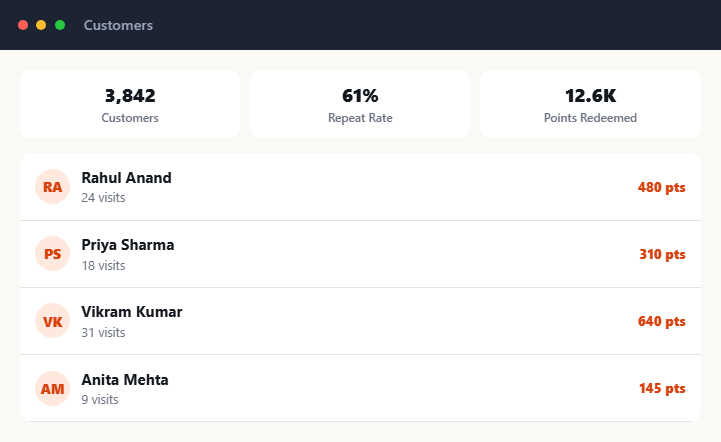
Task: Open the 3,842 Customers stat card
Action: [x=130, y=104]
